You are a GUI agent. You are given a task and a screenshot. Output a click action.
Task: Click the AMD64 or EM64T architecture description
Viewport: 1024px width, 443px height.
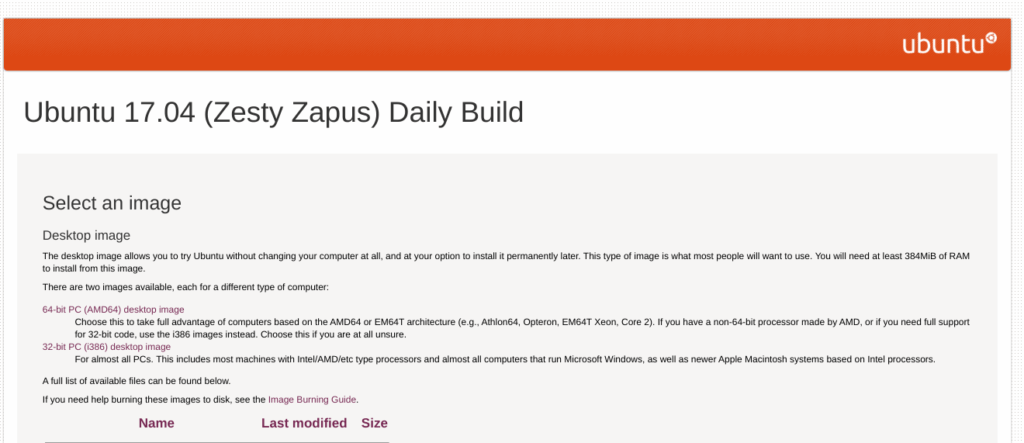[x=522, y=329]
